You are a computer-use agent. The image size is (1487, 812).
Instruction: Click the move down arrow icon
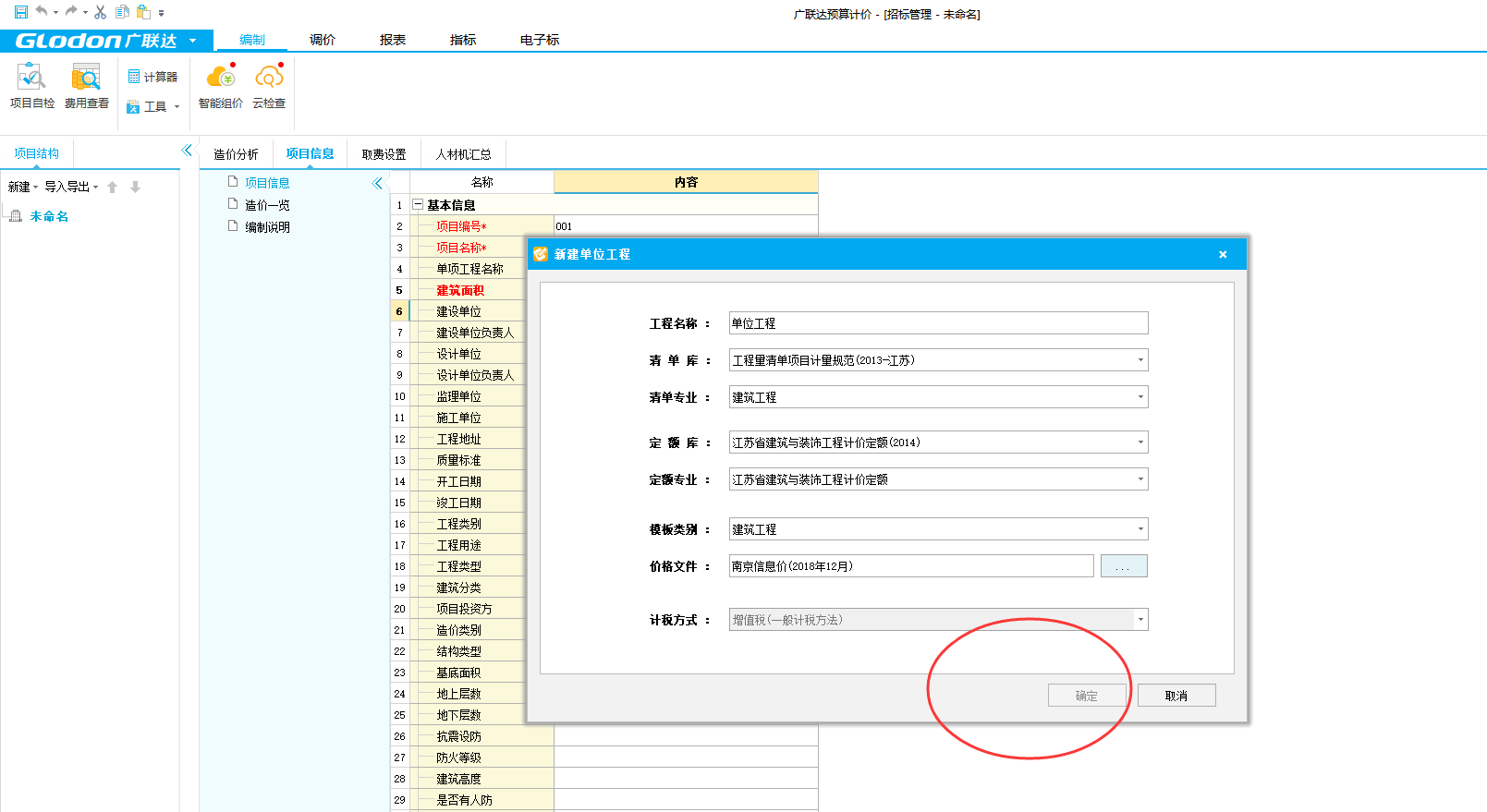point(135,187)
